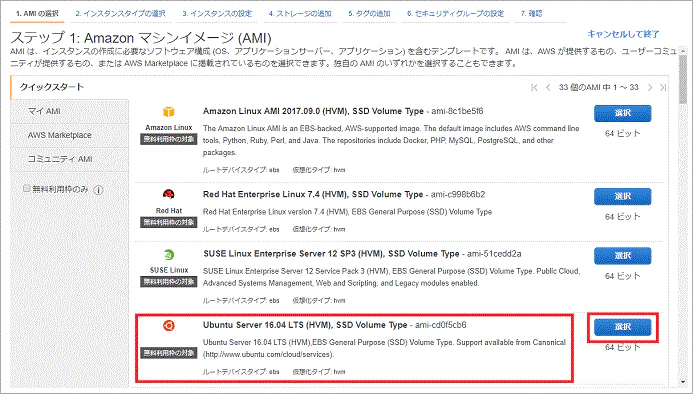Click SUSE Linux Enterprise Server 12 SP3 title
The width and height of the screenshot is (693, 394).
(331, 254)
